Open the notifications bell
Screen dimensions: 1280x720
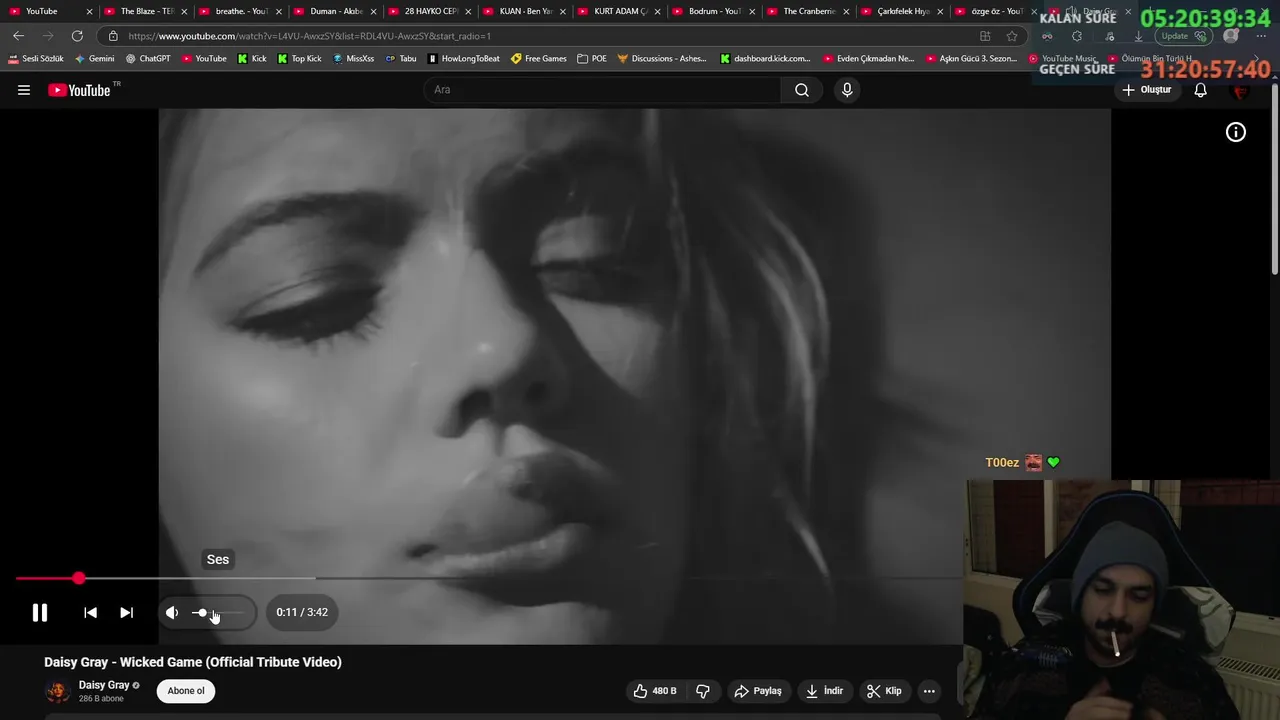[x=1201, y=90]
